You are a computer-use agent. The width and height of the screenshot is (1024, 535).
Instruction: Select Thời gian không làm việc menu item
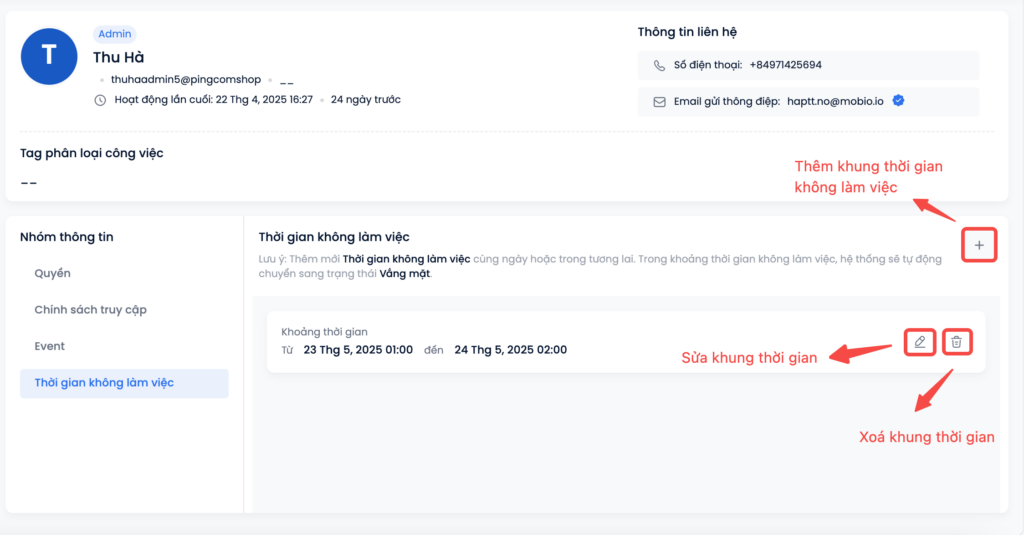(124, 383)
